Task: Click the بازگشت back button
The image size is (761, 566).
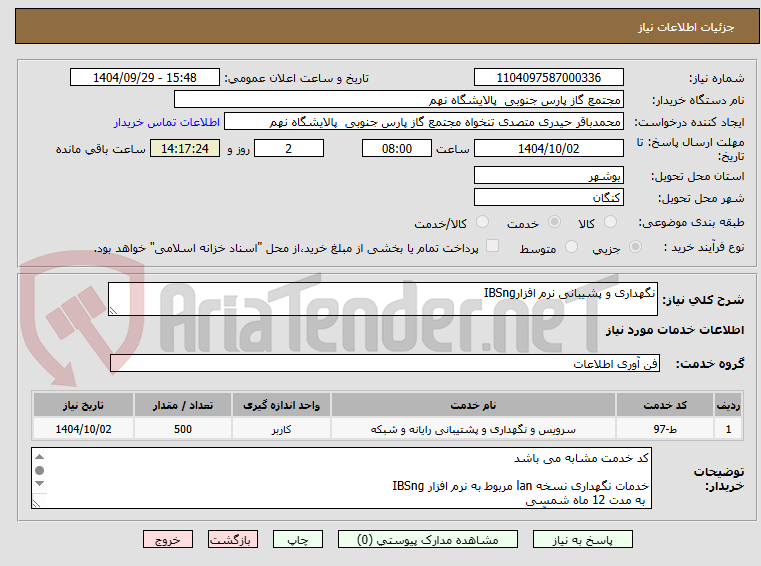Action: 232,540
